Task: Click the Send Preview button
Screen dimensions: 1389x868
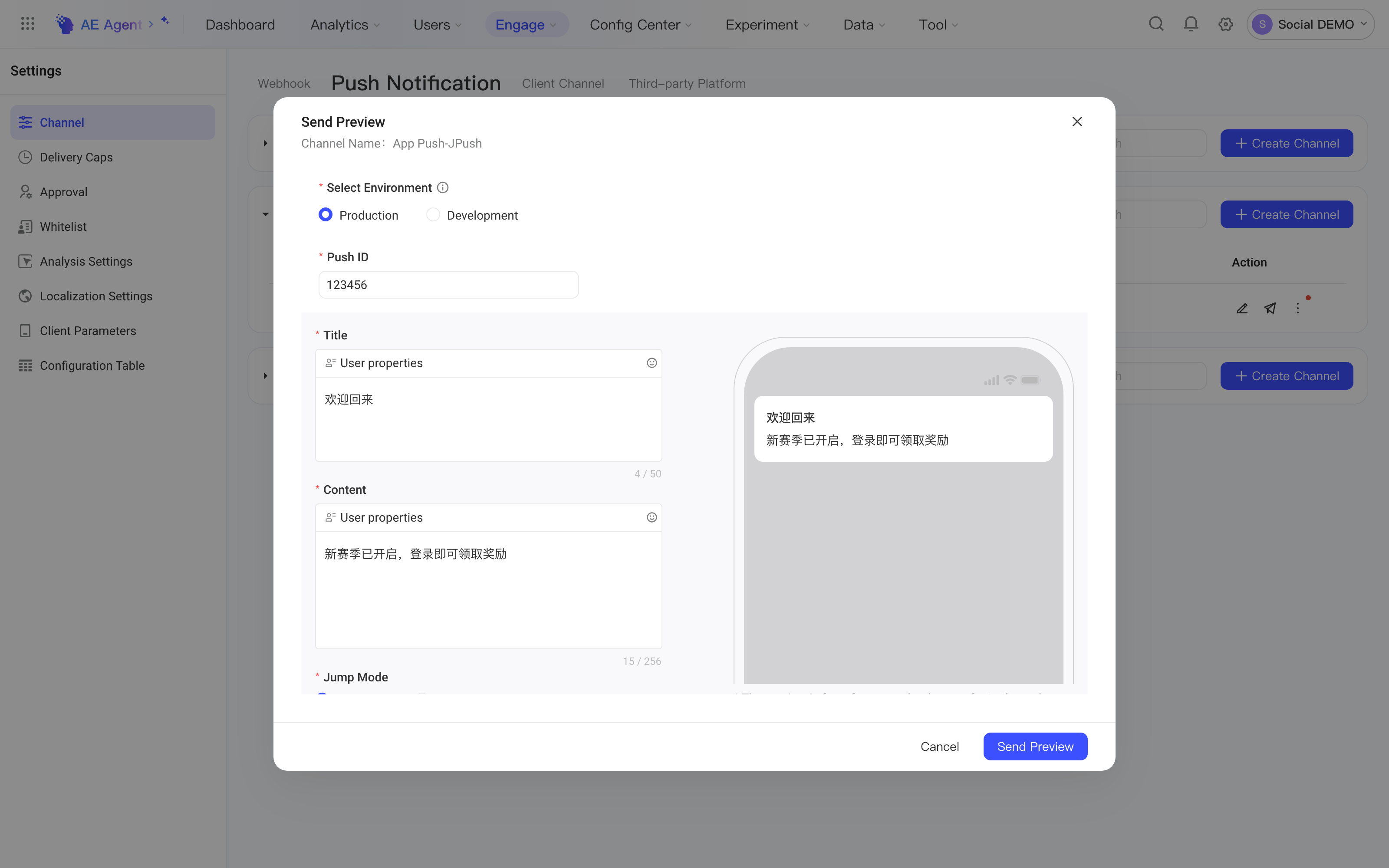Action: pos(1035,746)
